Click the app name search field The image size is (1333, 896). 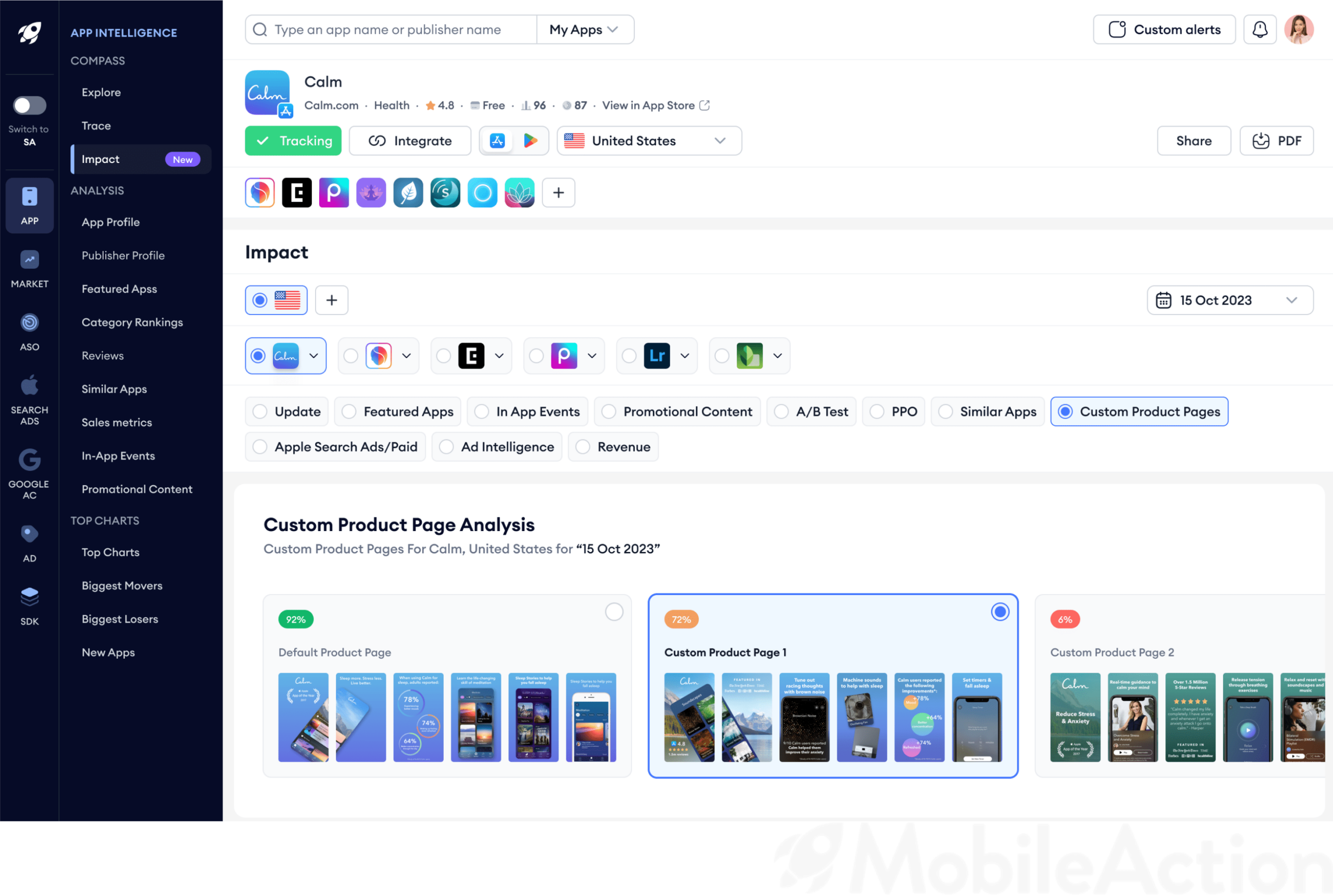click(x=392, y=29)
